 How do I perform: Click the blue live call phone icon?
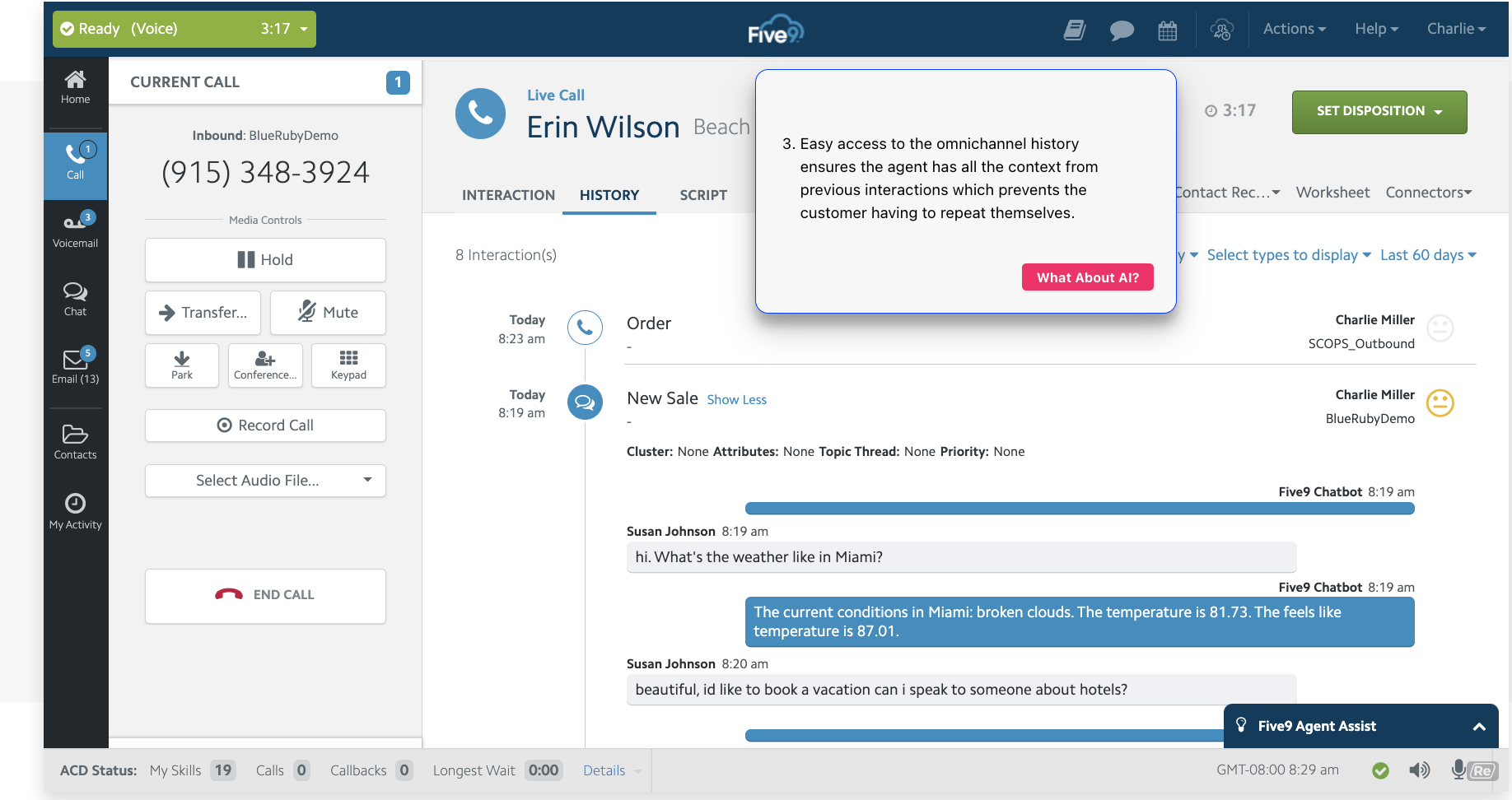click(480, 114)
